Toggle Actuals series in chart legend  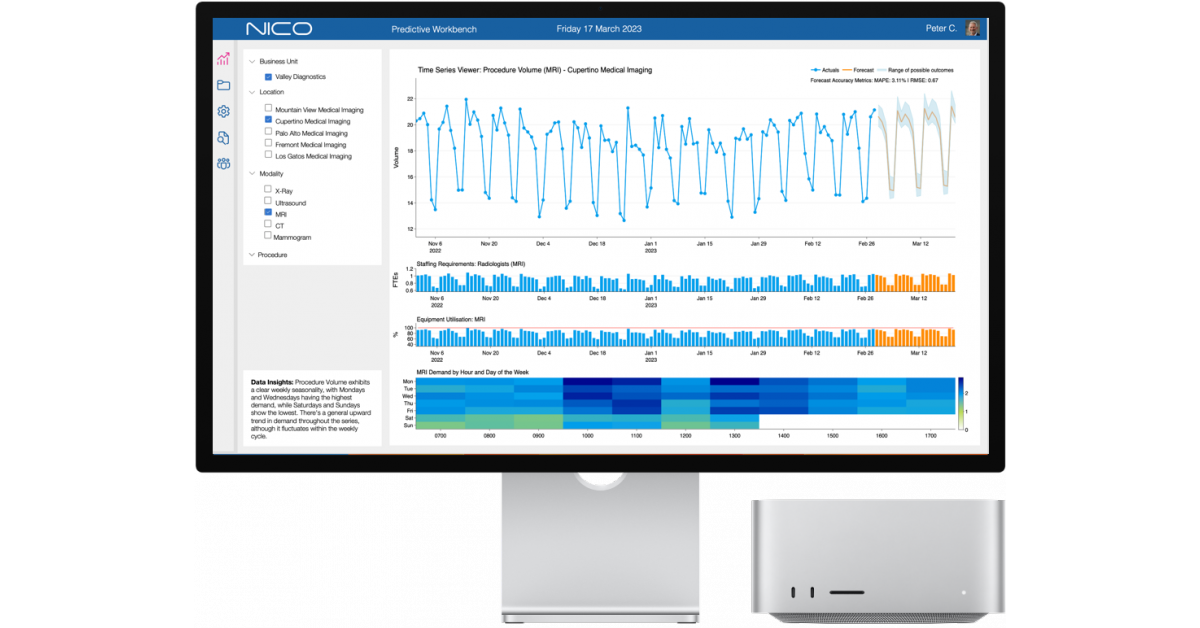[x=824, y=70]
